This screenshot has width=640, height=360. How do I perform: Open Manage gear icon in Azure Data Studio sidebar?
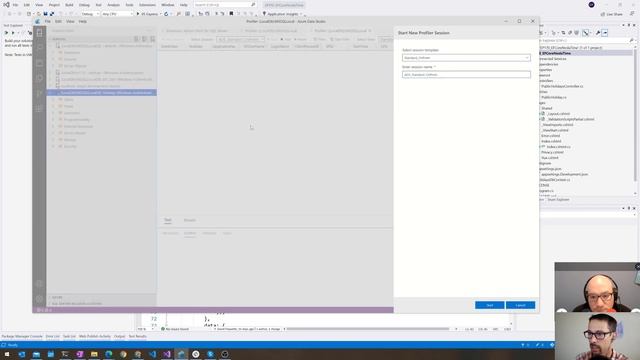tap(40, 299)
